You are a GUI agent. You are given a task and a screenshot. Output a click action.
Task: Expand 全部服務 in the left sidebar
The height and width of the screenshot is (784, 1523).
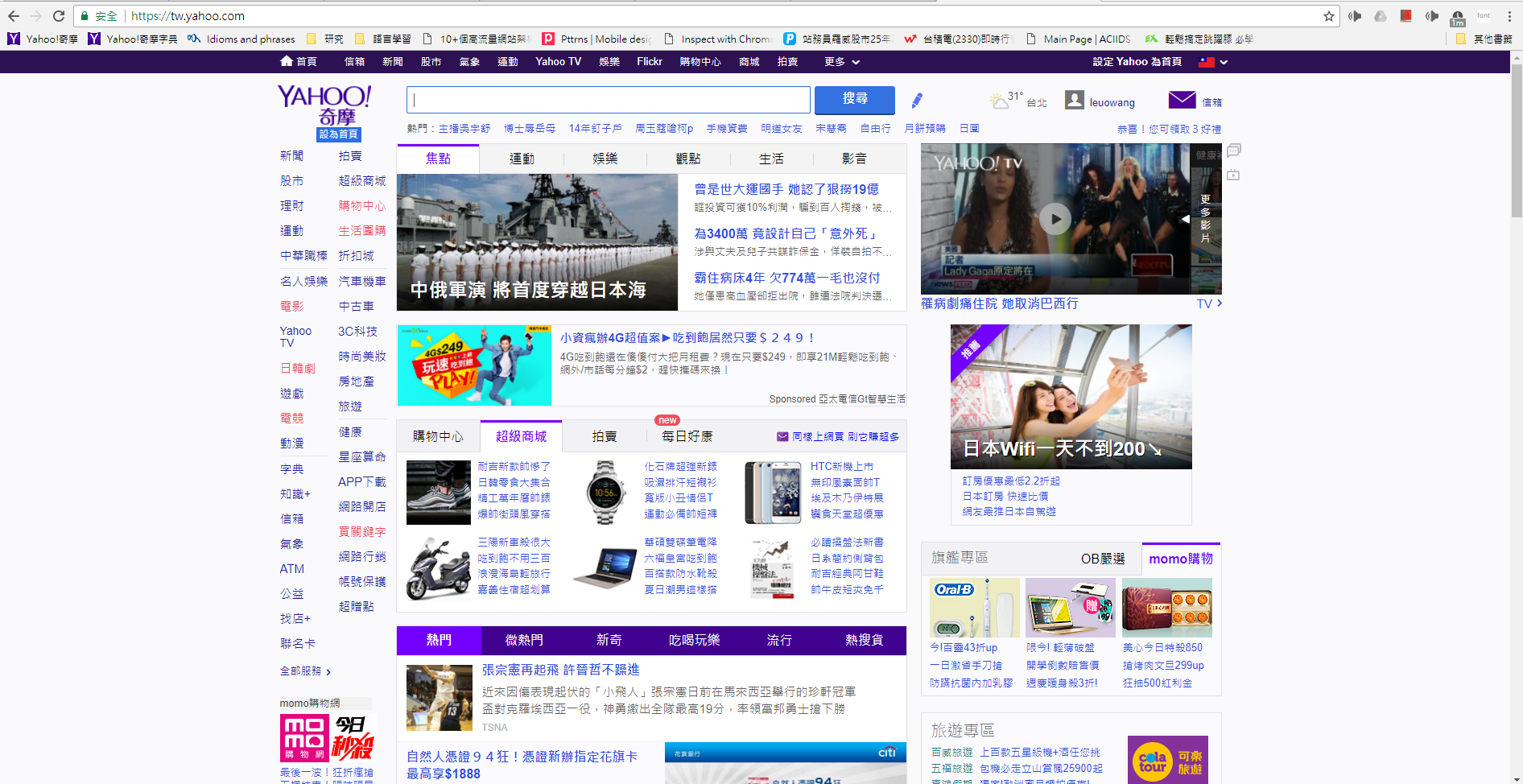pyautogui.click(x=305, y=671)
